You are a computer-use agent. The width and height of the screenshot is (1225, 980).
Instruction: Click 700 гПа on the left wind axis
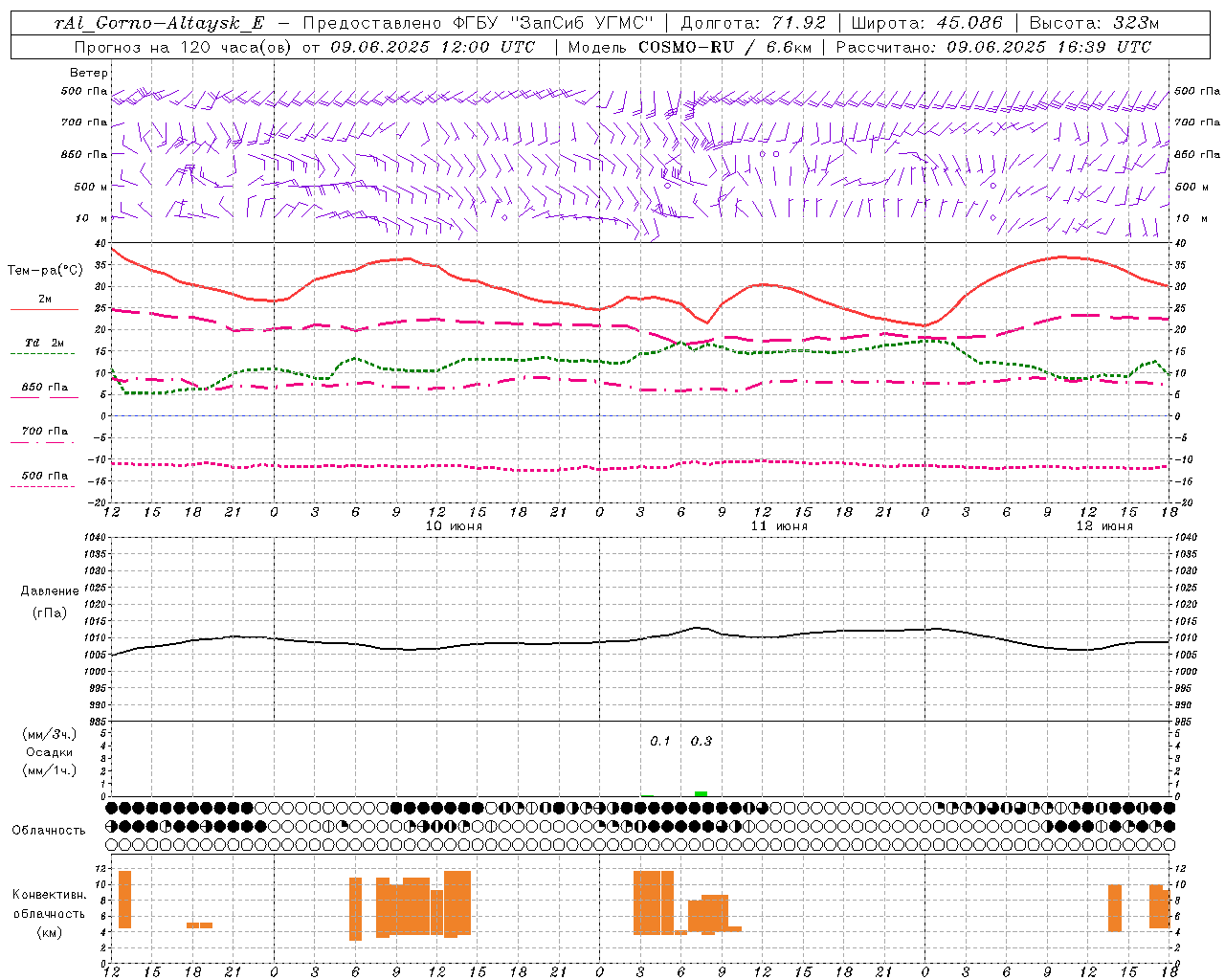(84, 122)
